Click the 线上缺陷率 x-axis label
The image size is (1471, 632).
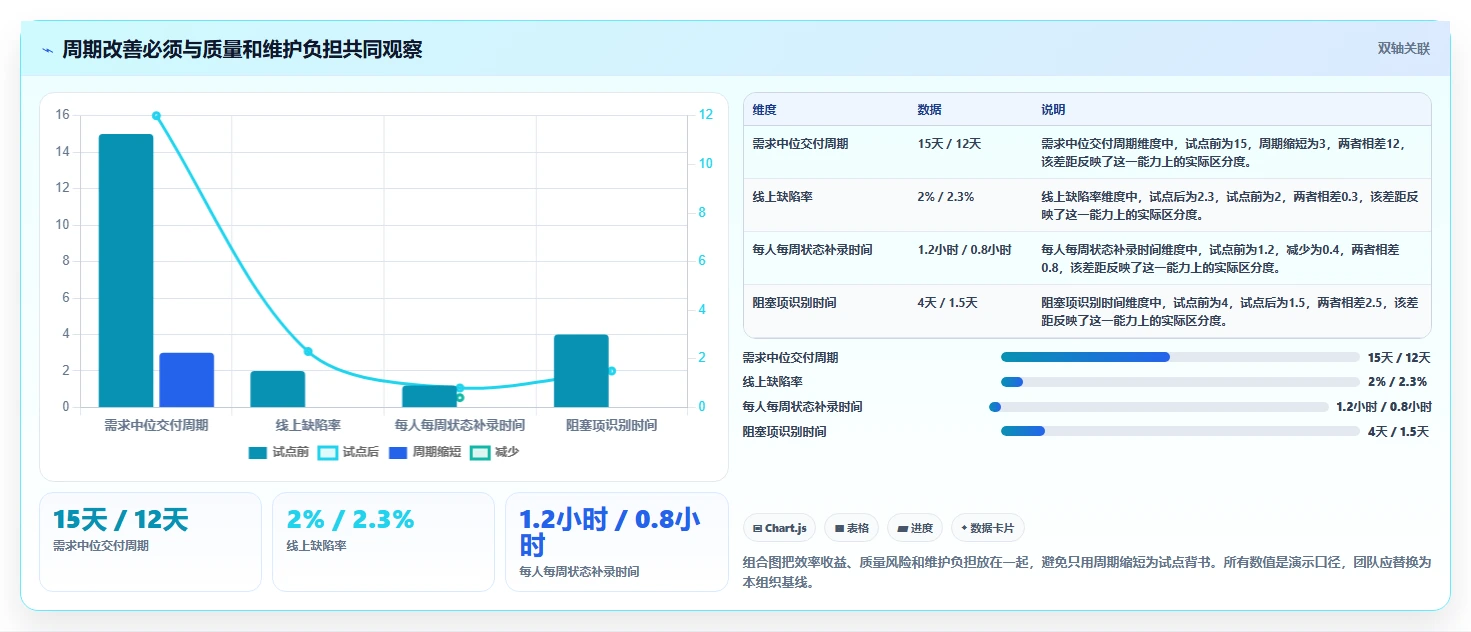tap(308, 425)
